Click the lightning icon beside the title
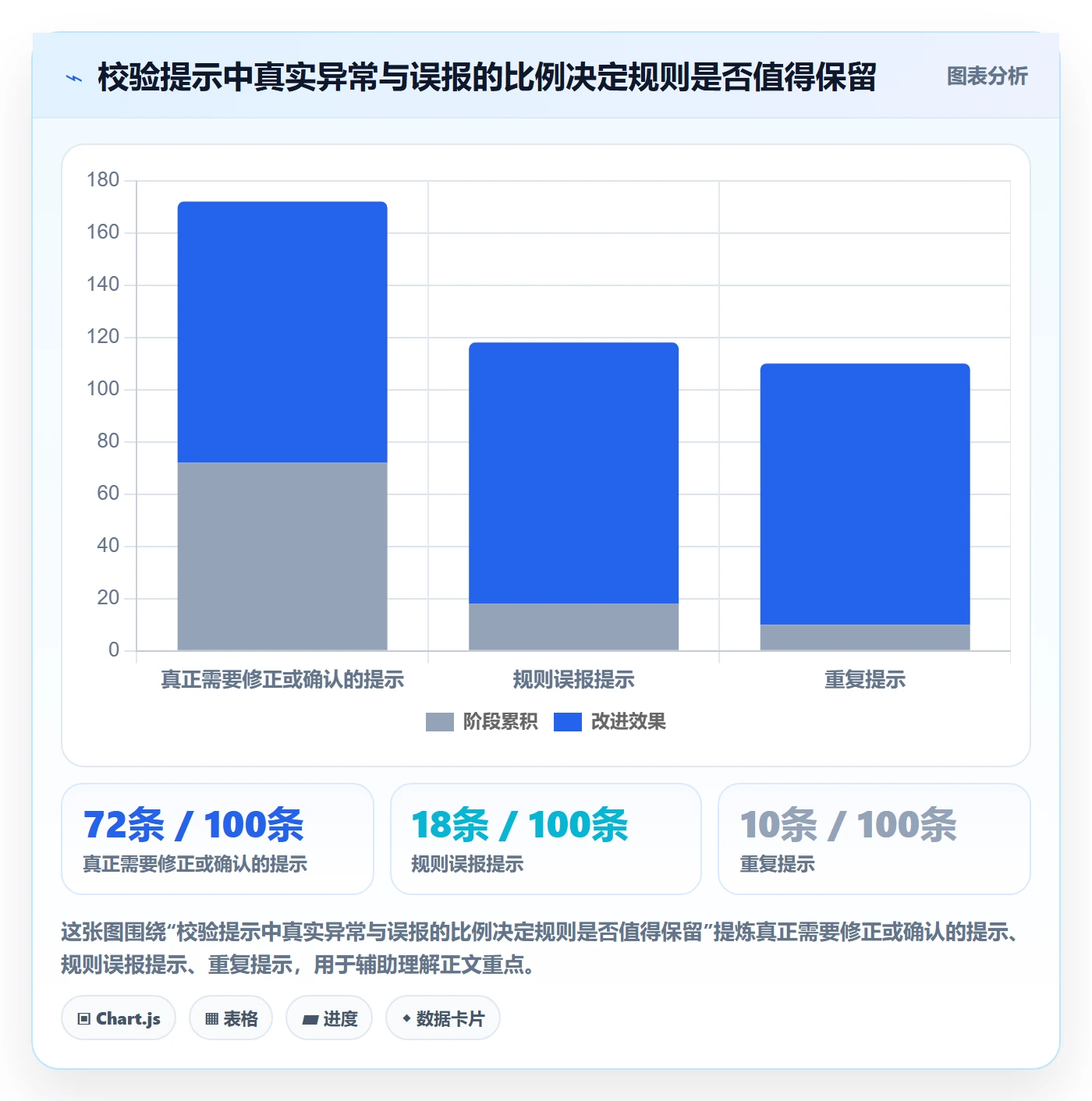The height and width of the screenshot is (1101, 1092). tap(74, 78)
